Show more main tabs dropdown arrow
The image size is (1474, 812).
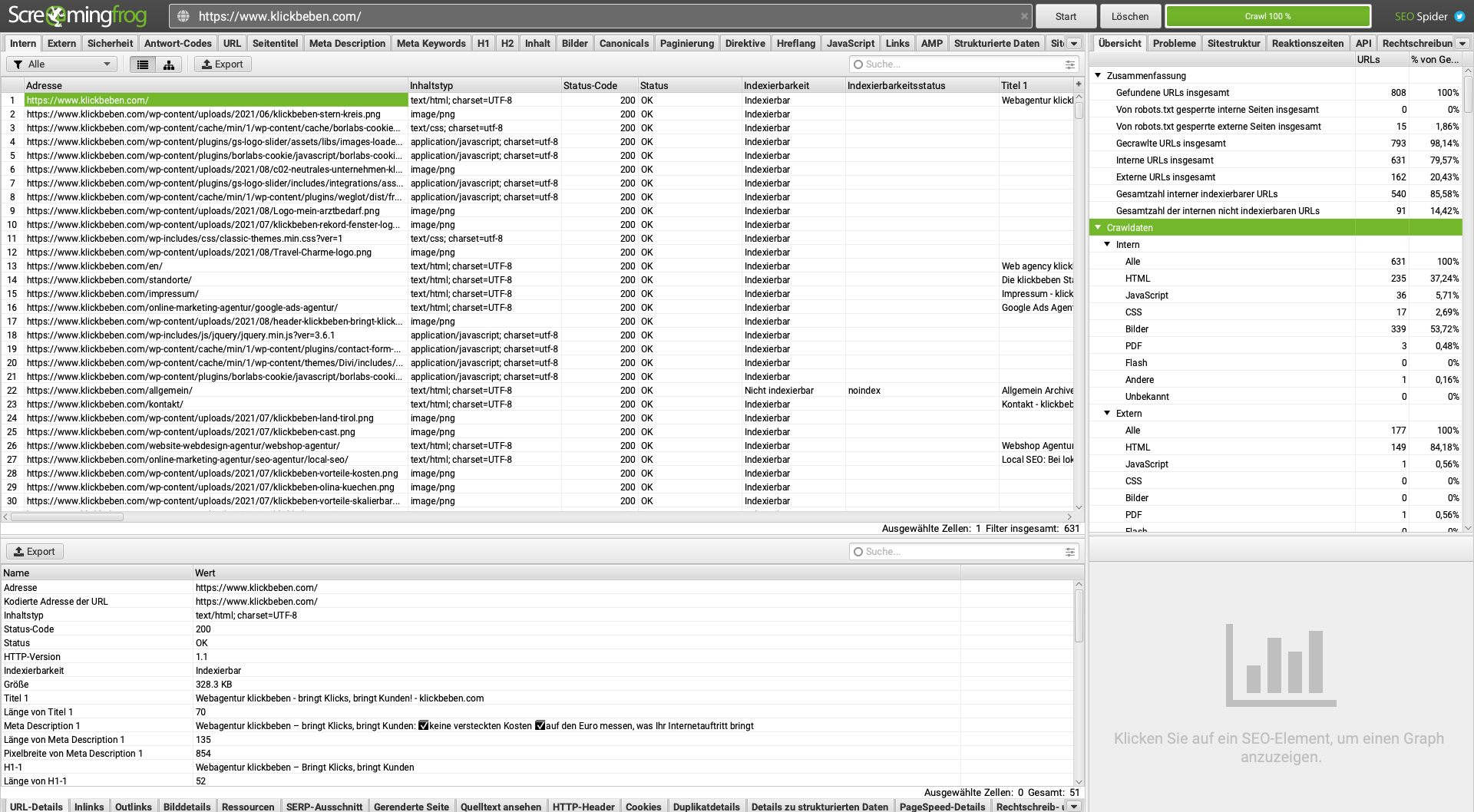tap(1075, 44)
